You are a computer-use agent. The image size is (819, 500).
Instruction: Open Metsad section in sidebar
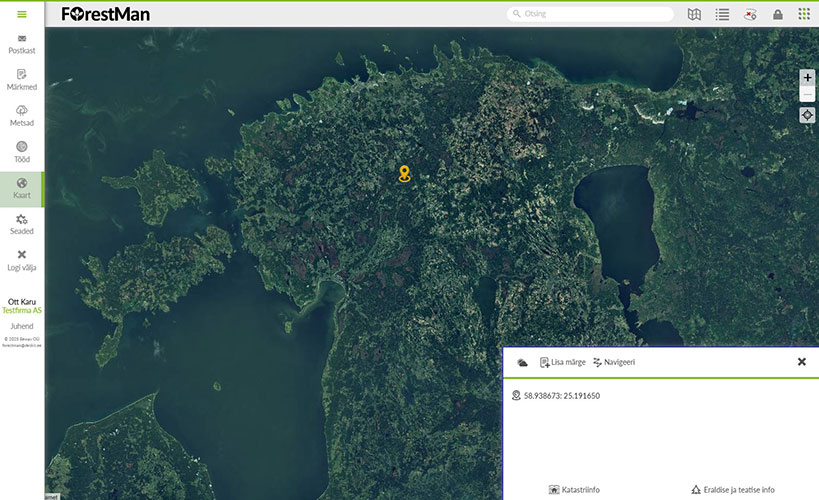22,116
